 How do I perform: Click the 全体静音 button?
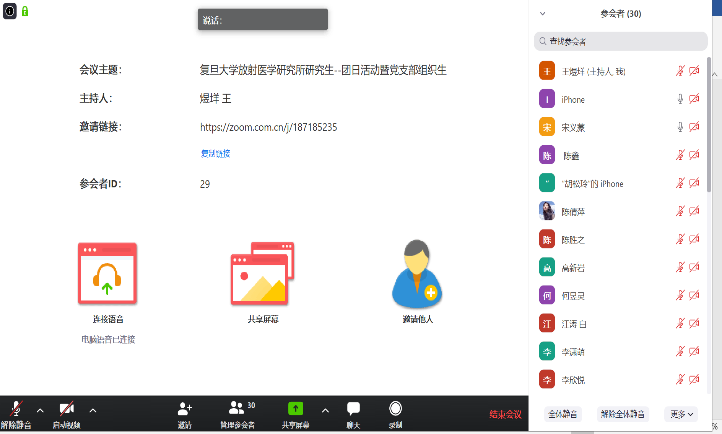click(564, 413)
